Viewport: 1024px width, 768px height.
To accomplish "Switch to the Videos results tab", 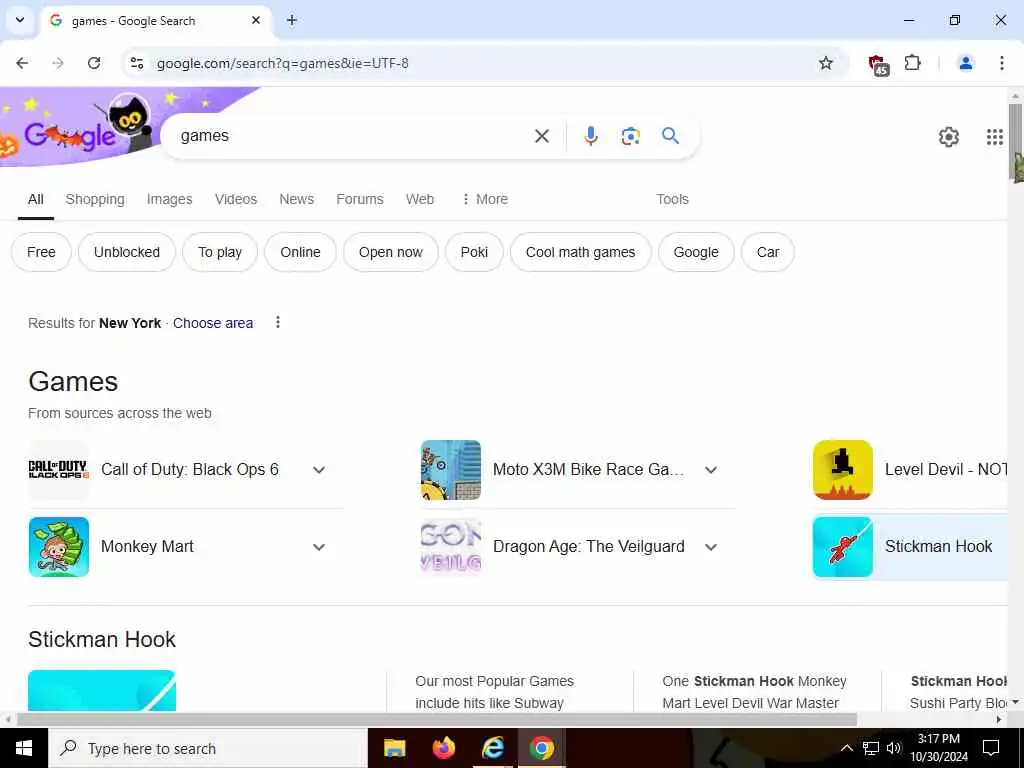I will [236, 199].
